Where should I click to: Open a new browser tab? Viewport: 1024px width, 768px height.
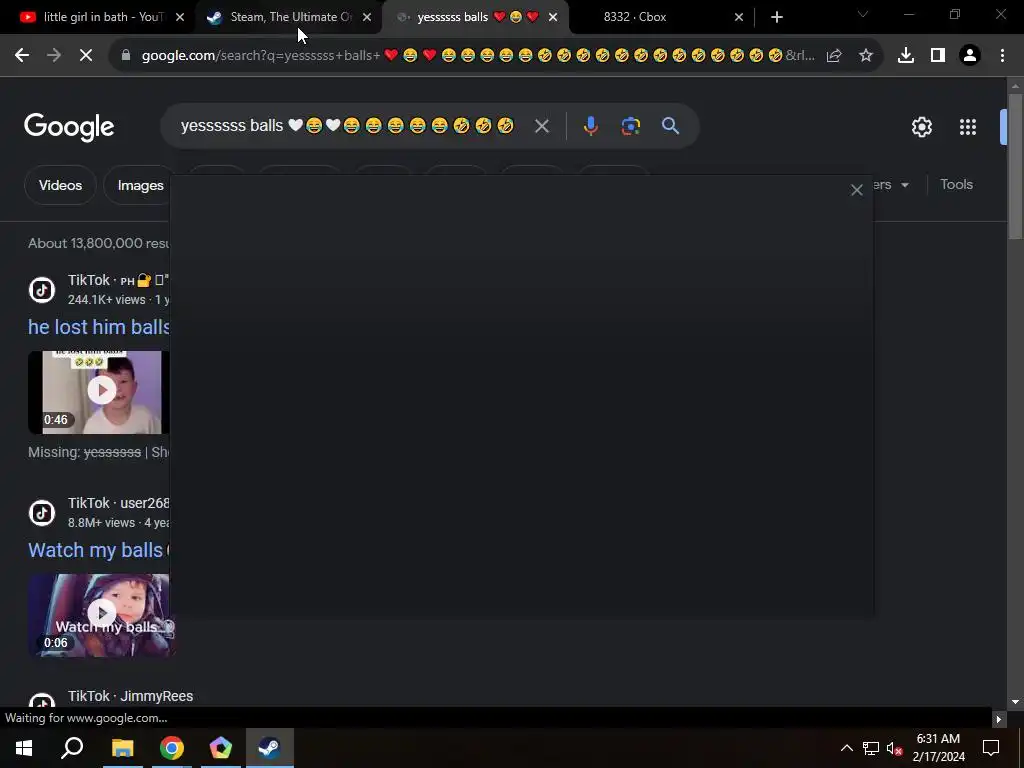tap(776, 17)
